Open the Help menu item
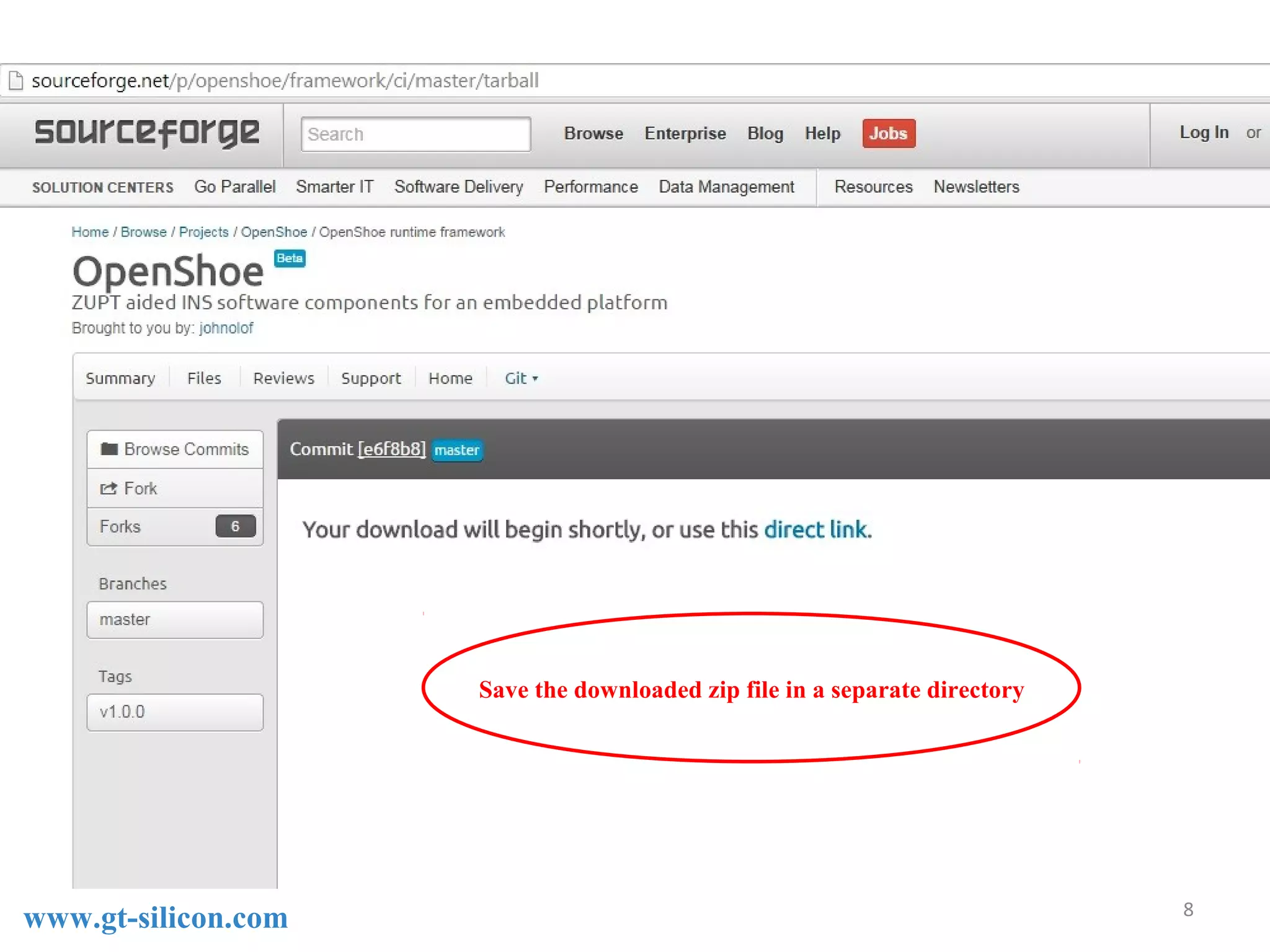The height and width of the screenshot is (952, 1270). 822,133
